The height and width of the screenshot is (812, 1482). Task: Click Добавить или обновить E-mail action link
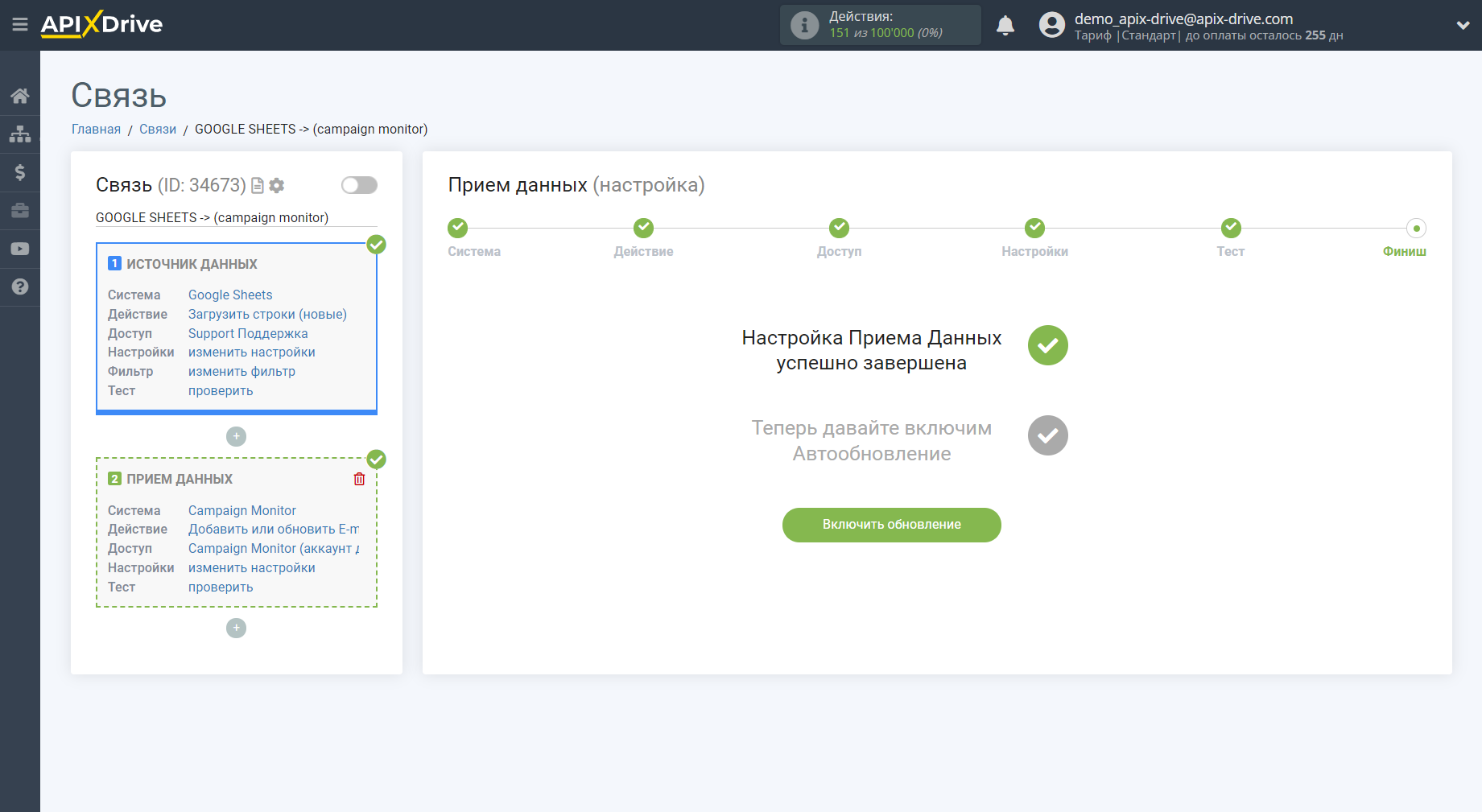(274, 530)
